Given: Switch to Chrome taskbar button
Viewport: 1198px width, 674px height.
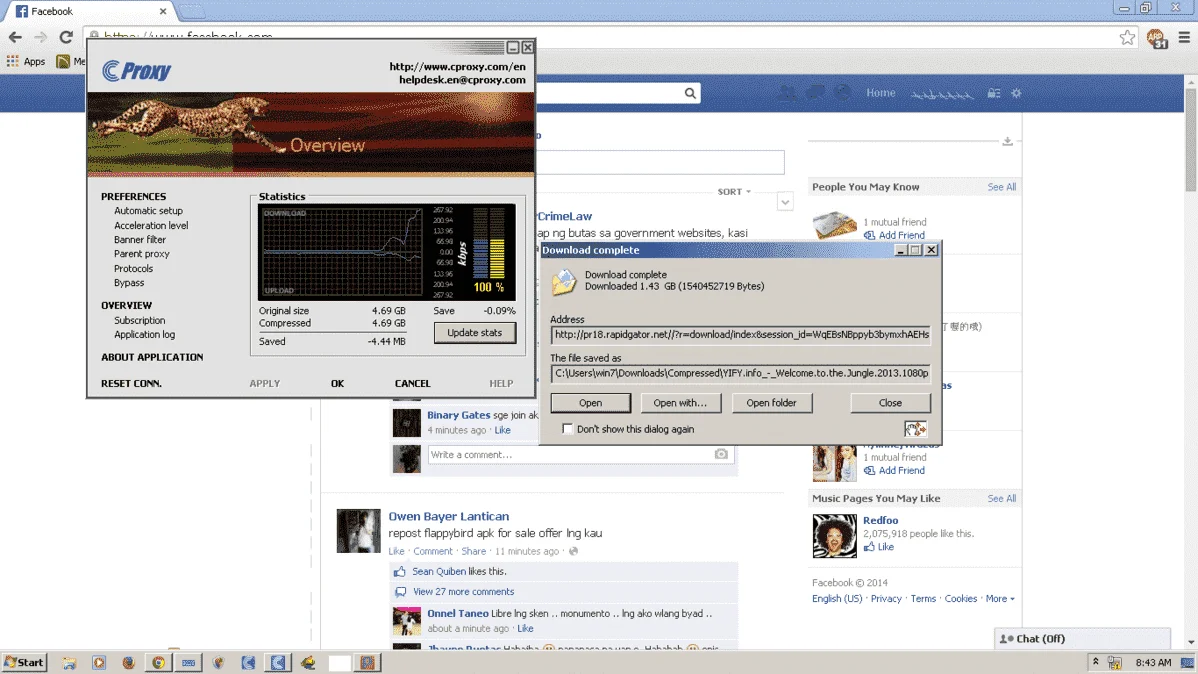Looking at the screenshot, I should (158, 663).
